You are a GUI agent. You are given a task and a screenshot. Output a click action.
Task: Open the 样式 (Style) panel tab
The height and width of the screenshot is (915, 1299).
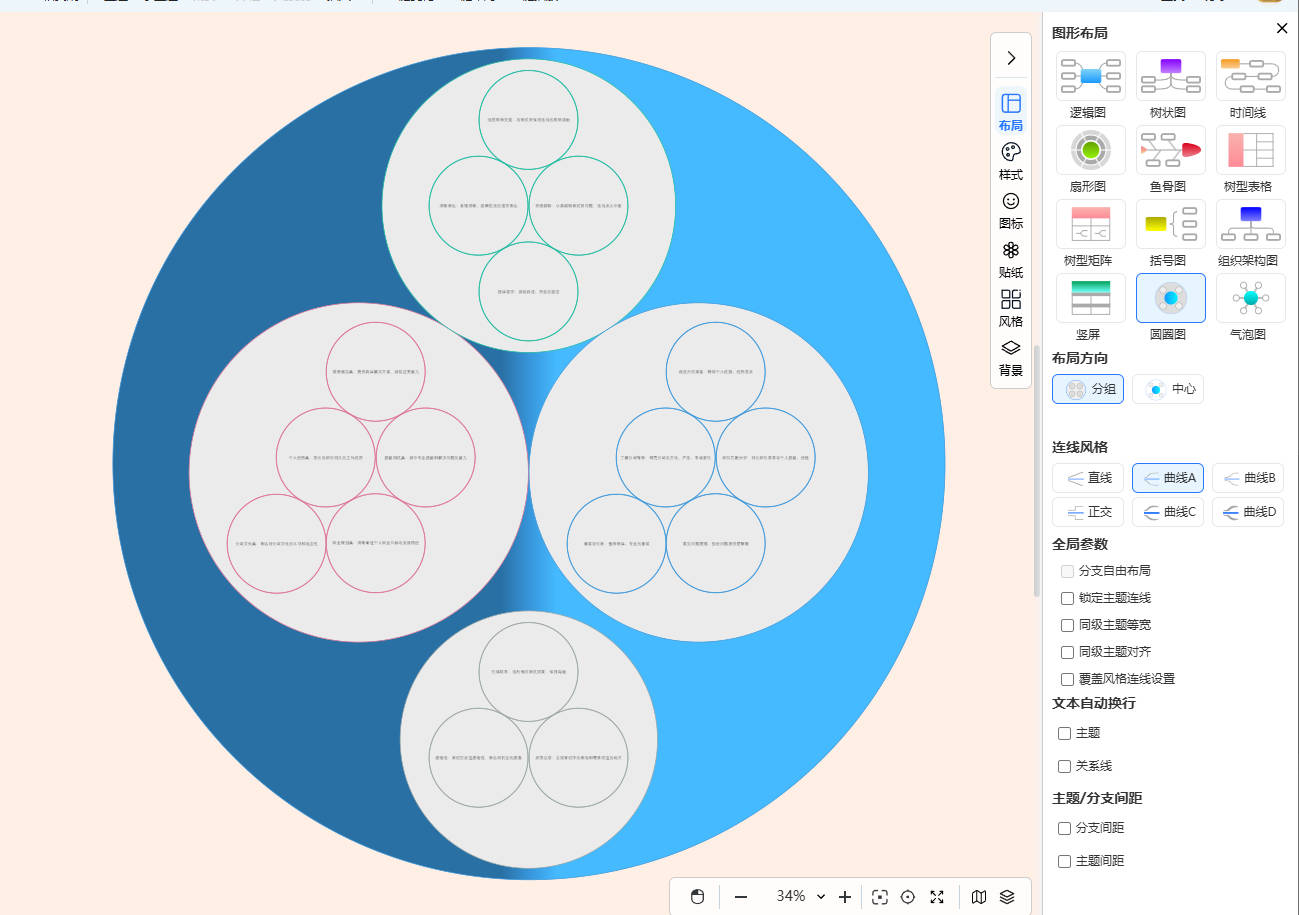coord(1010,161)
